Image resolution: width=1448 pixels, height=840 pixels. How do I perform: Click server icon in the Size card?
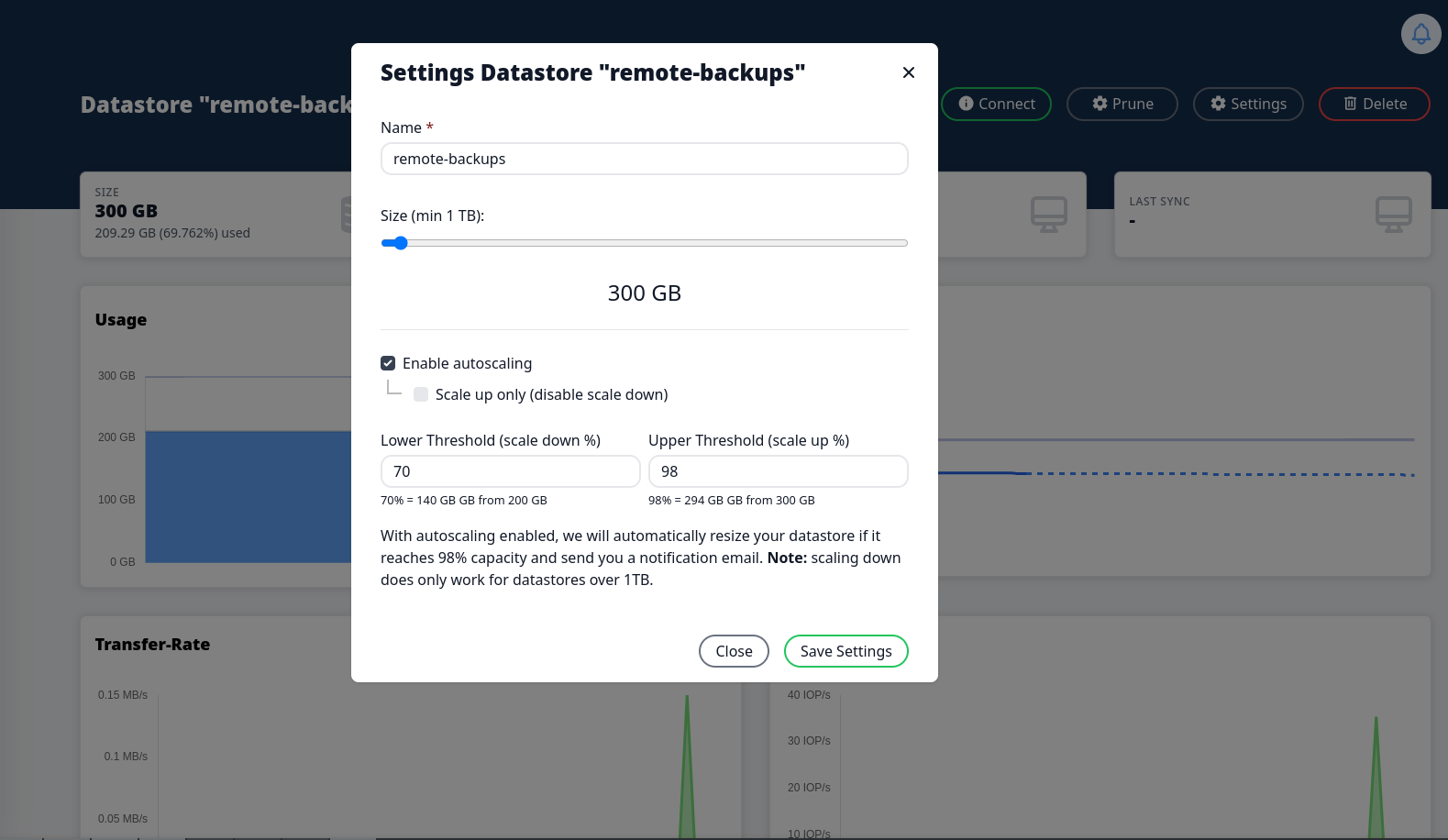(x=347, y=215)
